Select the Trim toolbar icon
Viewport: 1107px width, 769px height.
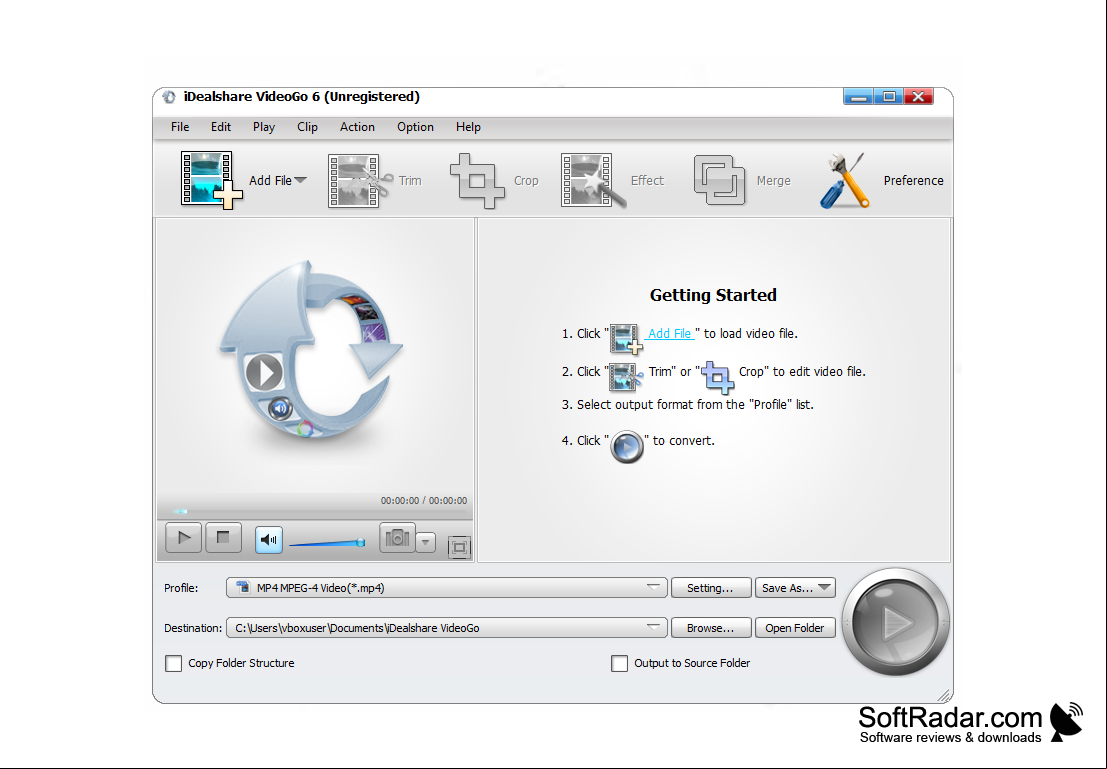pos(361,181)
